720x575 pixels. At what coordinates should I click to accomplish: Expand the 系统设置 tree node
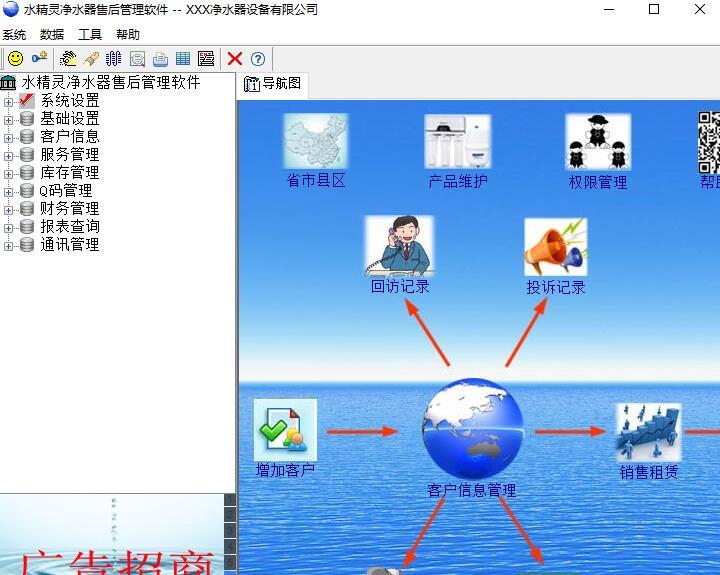point(8,102)
